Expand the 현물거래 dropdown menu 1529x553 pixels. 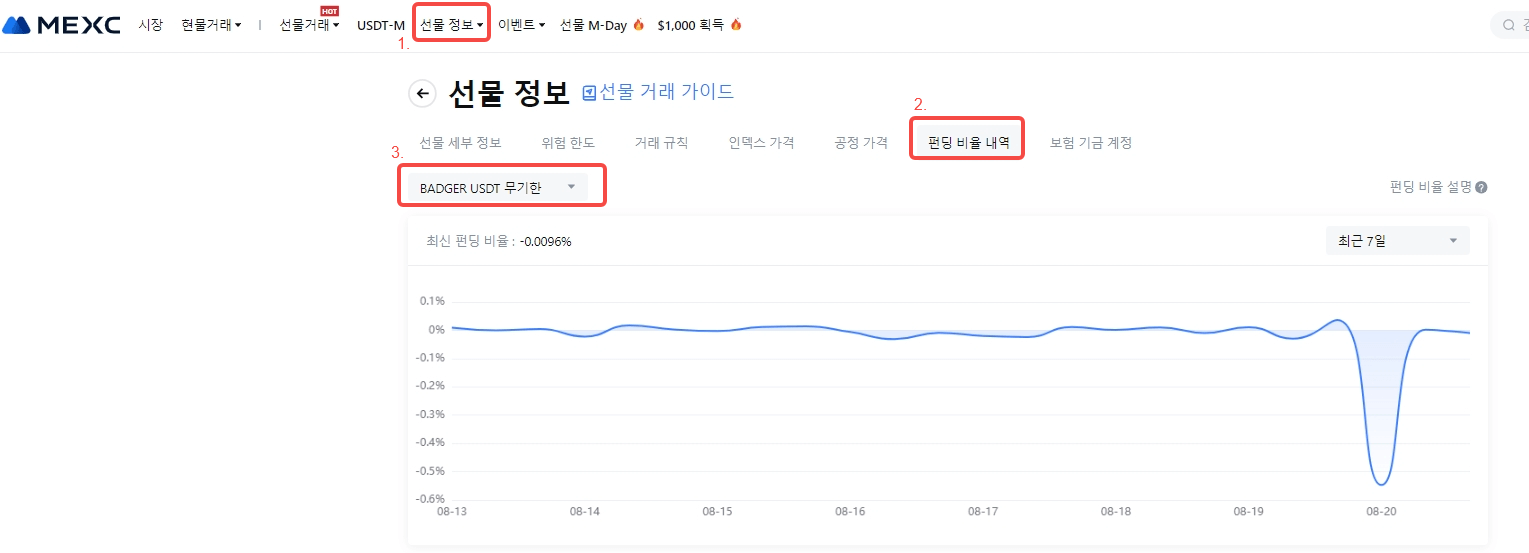pyautogui.click(x=211, y=25)
